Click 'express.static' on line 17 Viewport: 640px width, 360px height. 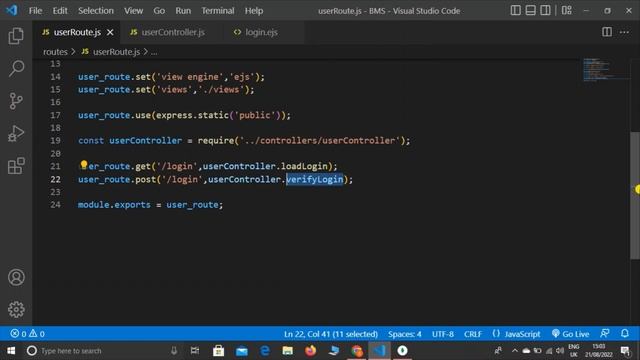click(x=192, y=115)
